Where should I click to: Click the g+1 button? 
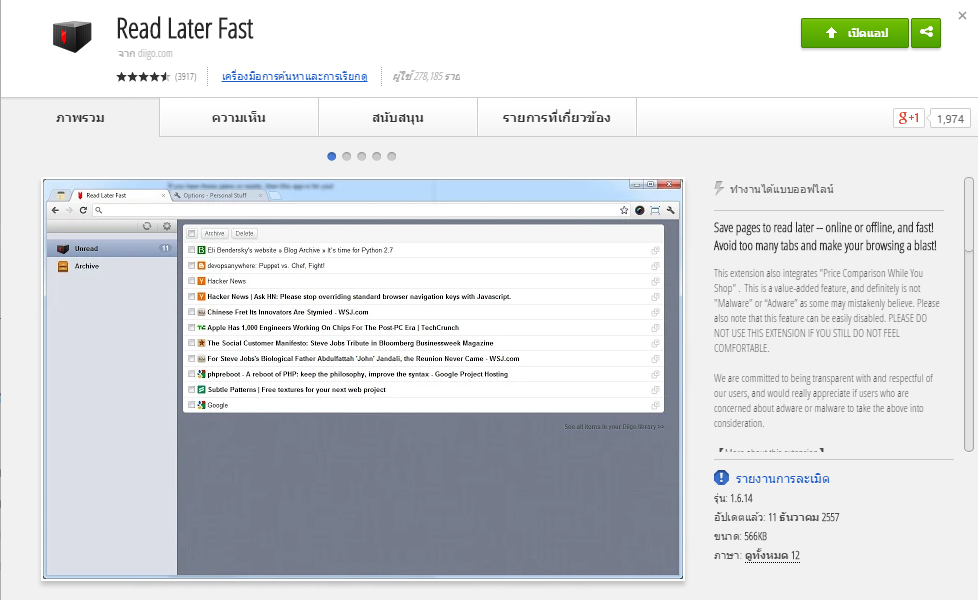[x=908, y=118]
